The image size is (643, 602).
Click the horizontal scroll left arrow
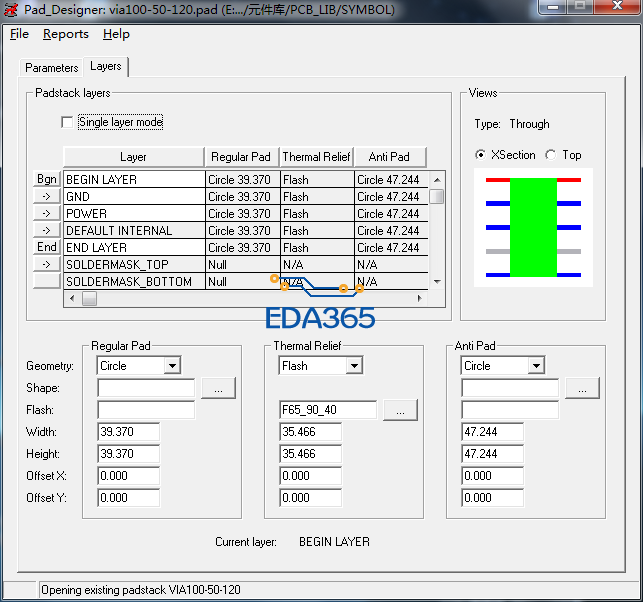coord(72,298)
